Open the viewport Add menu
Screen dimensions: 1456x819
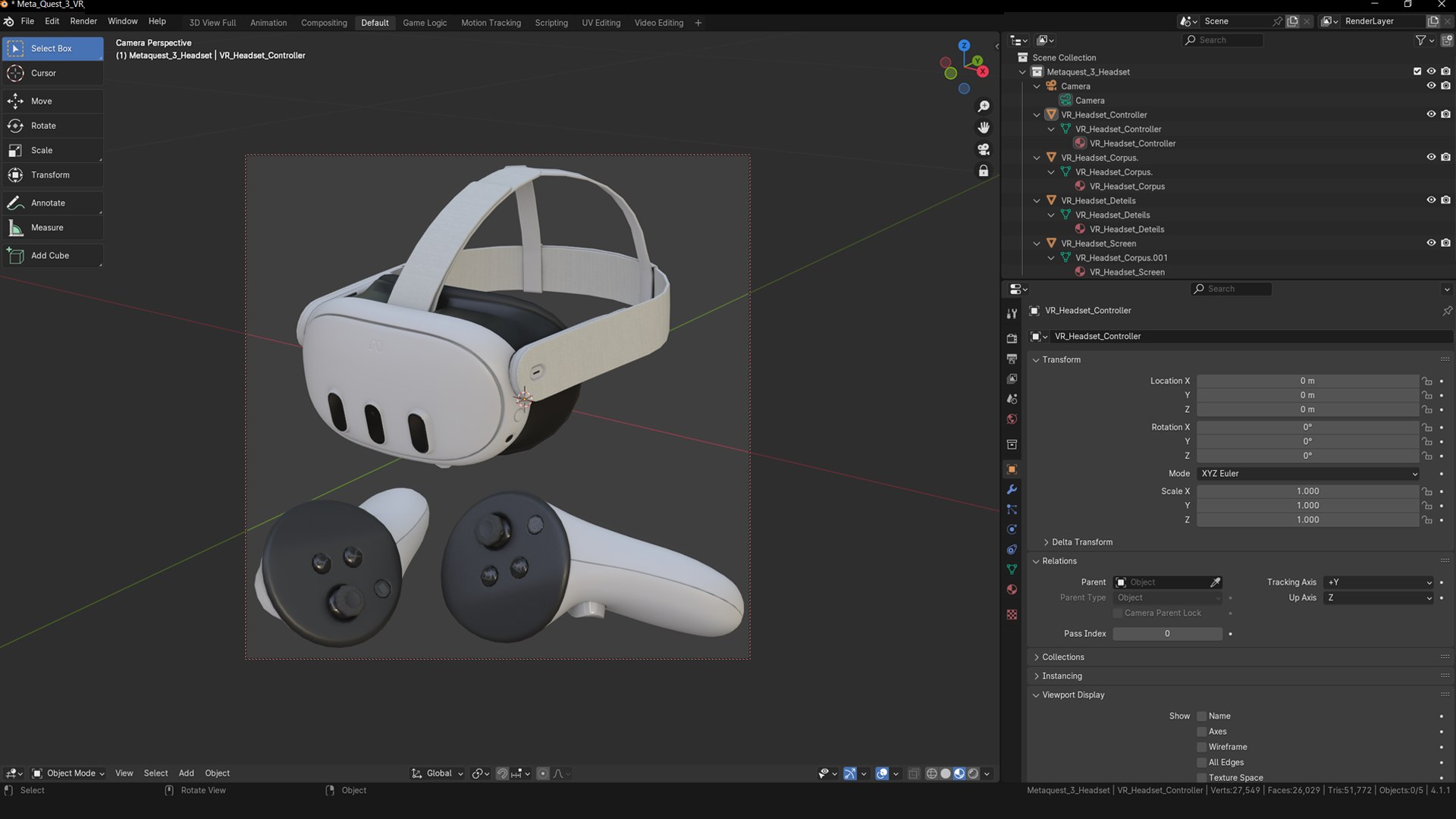pyautogui.click(x=187, y=773)
